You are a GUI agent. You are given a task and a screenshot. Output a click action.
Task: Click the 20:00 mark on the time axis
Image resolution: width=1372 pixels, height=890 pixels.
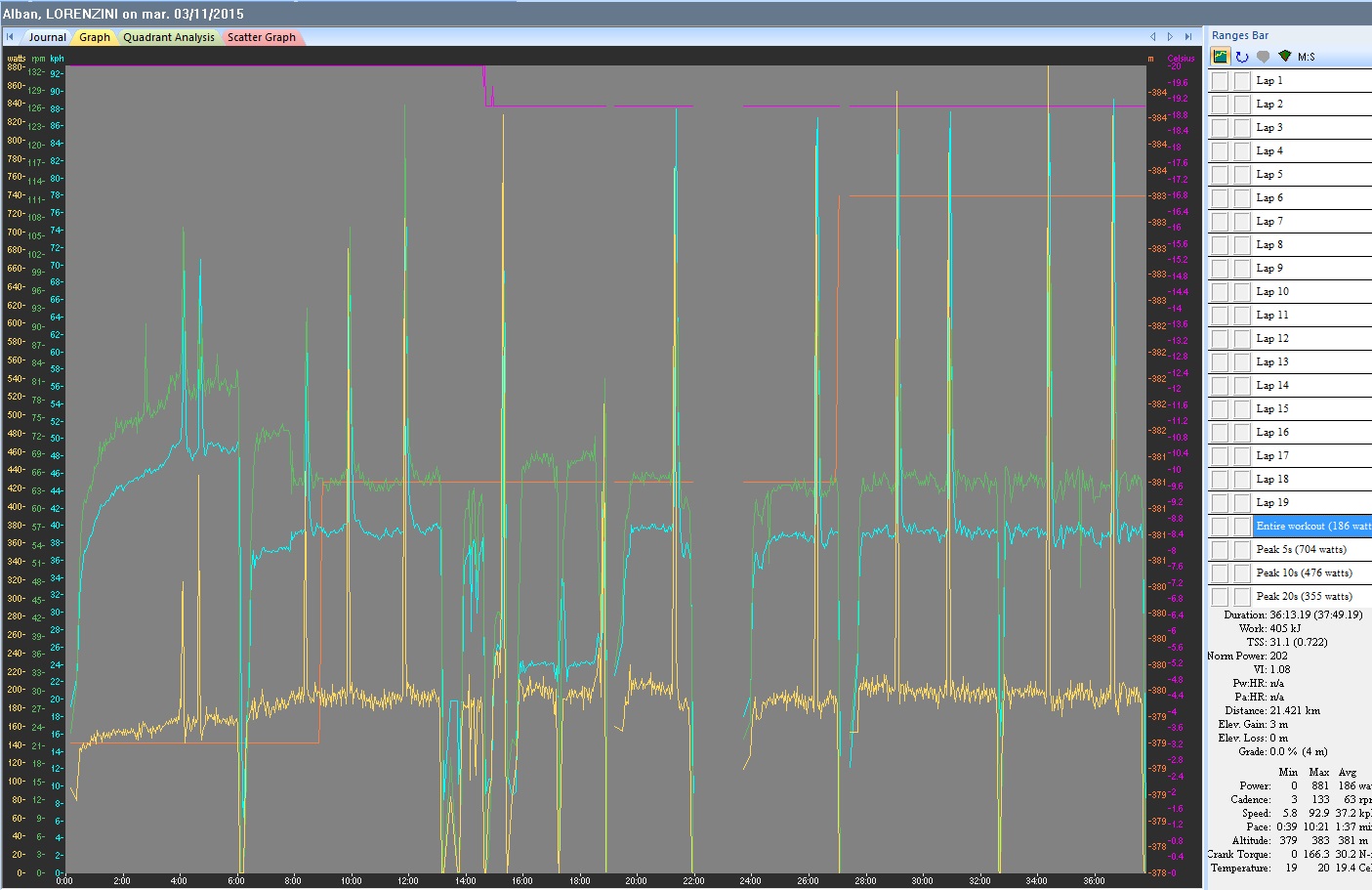point(636,880)
